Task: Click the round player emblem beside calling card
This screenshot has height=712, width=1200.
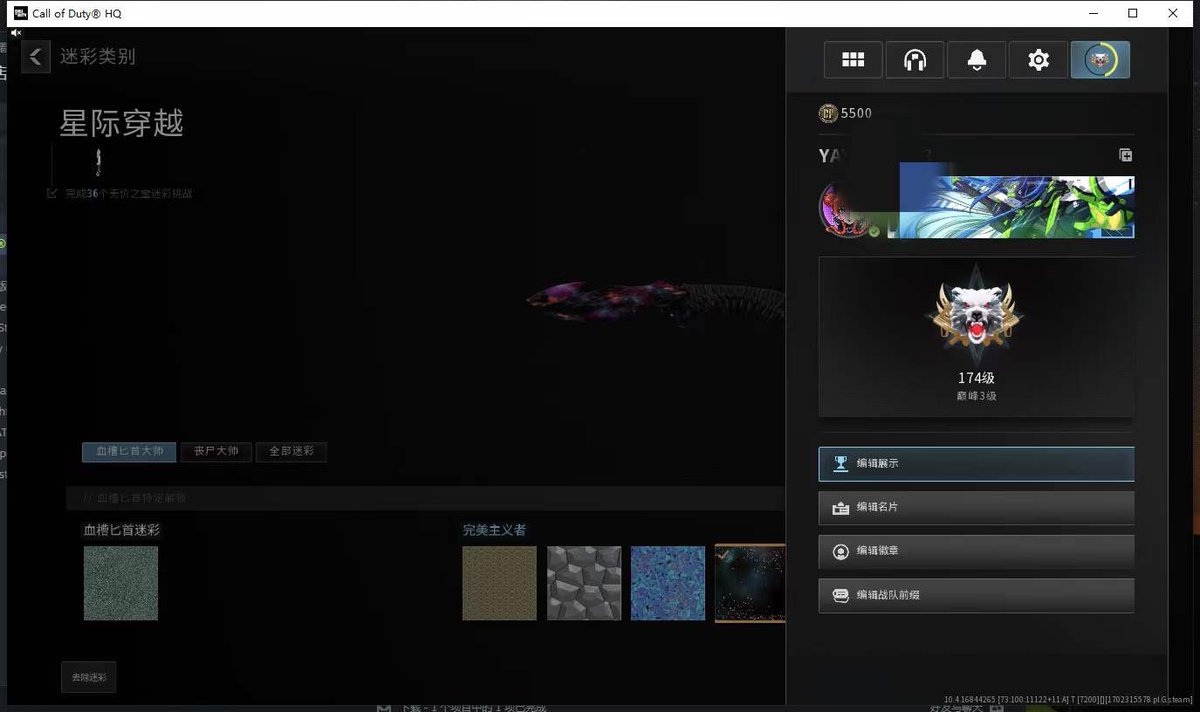Action: [850, 210]
